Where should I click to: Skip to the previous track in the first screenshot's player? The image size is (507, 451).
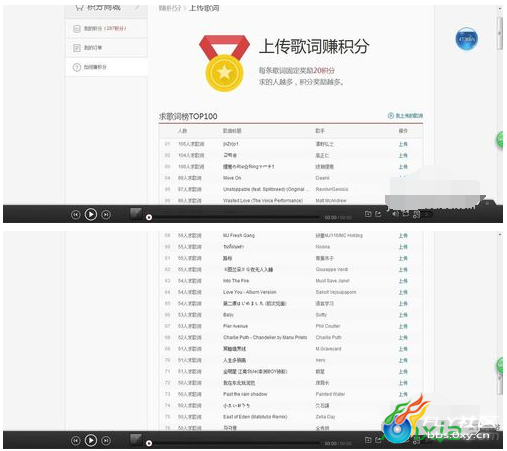tap(76, 215)
